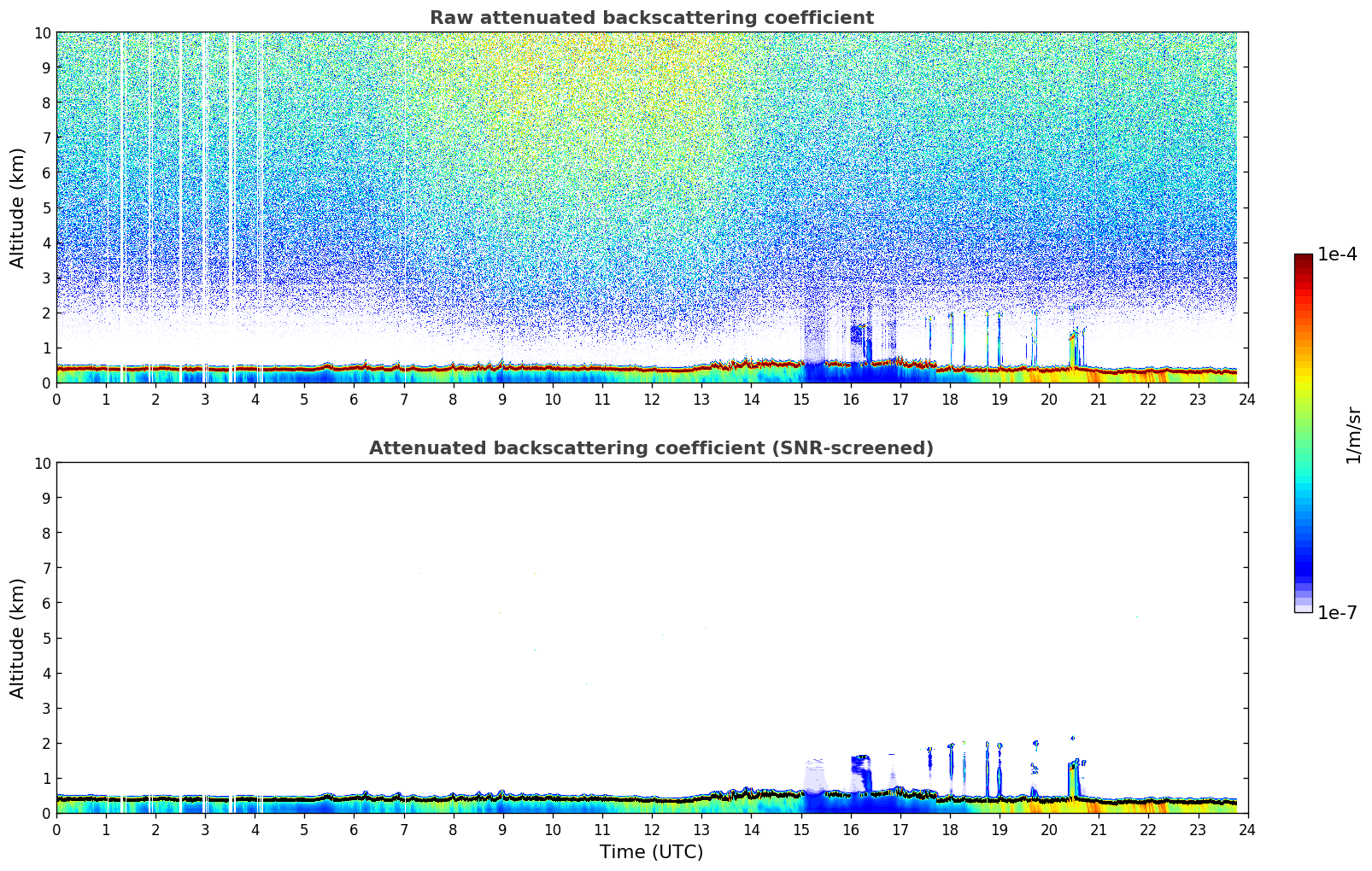Click the bottom plot's 'Altitude (km)' label
This screenshot has height=871, width=1372.
[x=18, y=638]
